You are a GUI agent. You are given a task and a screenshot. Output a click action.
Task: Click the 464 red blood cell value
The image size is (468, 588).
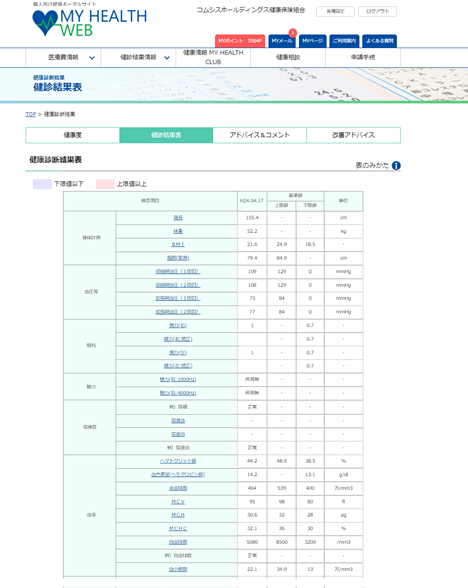point(252,488)
